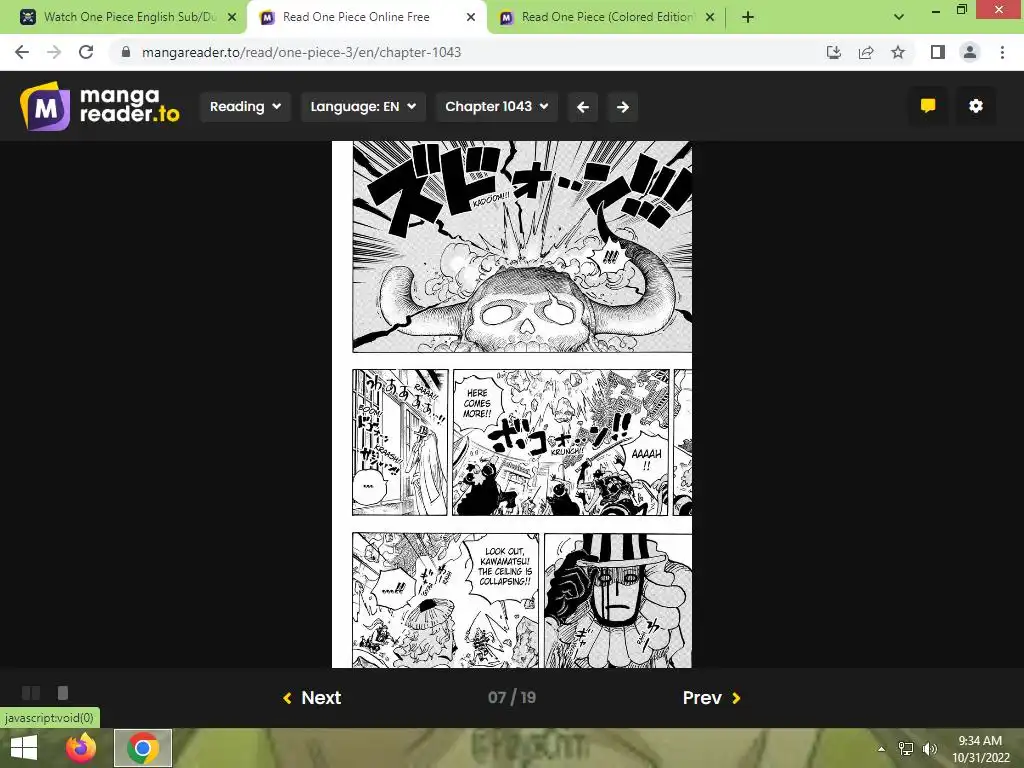Go to Prev page
The width and height of the screenshot is (1024, 768).
point(712,697)
